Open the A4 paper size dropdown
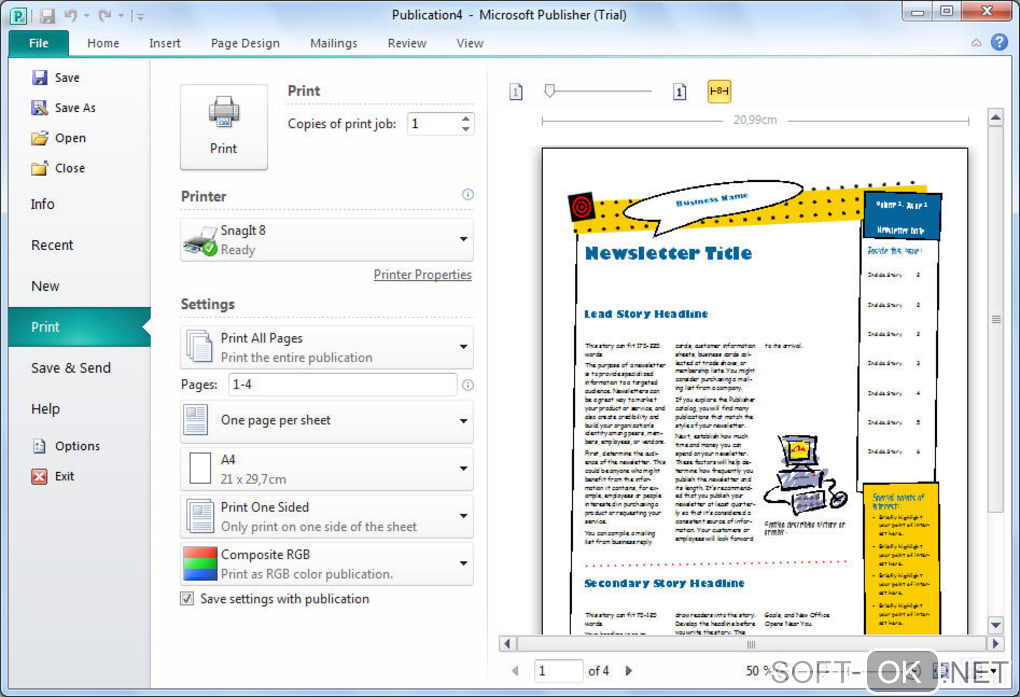The image size is (1020, 697). coord(327,469)
